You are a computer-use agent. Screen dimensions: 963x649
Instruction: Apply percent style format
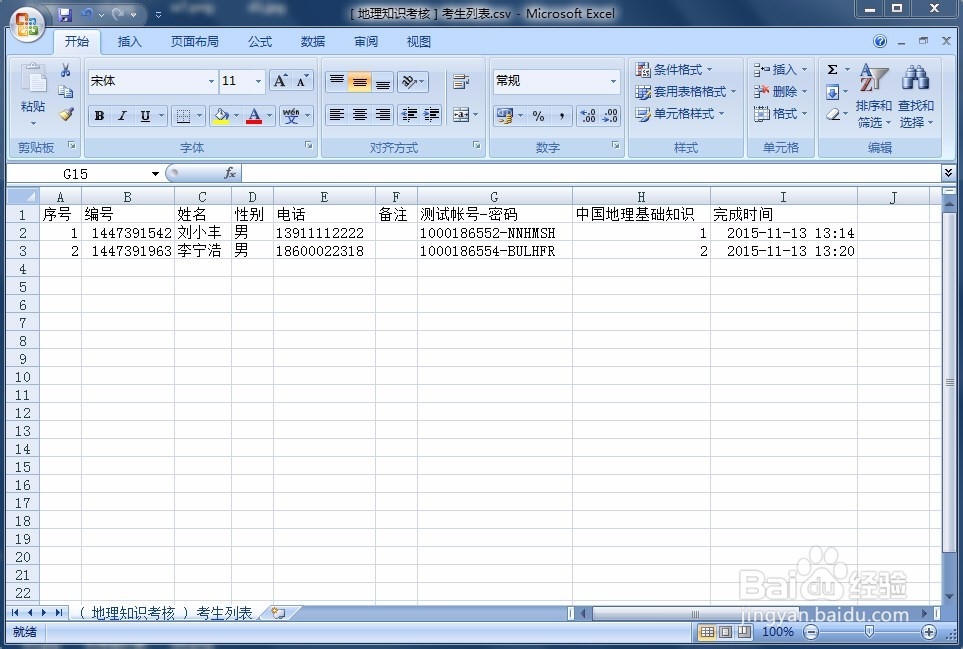point(539,115)
